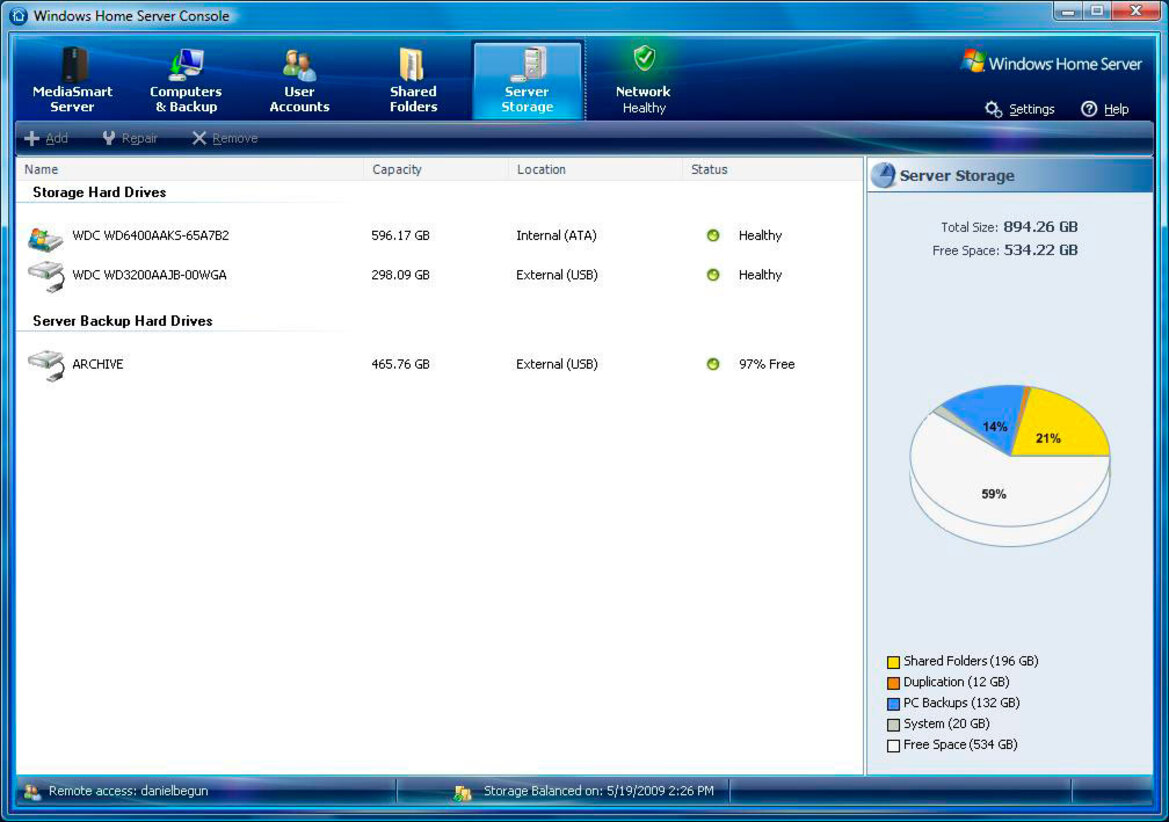Click the 465.76 GB capacity value
Screen dimensions: 1169x822
click(400, 364)
